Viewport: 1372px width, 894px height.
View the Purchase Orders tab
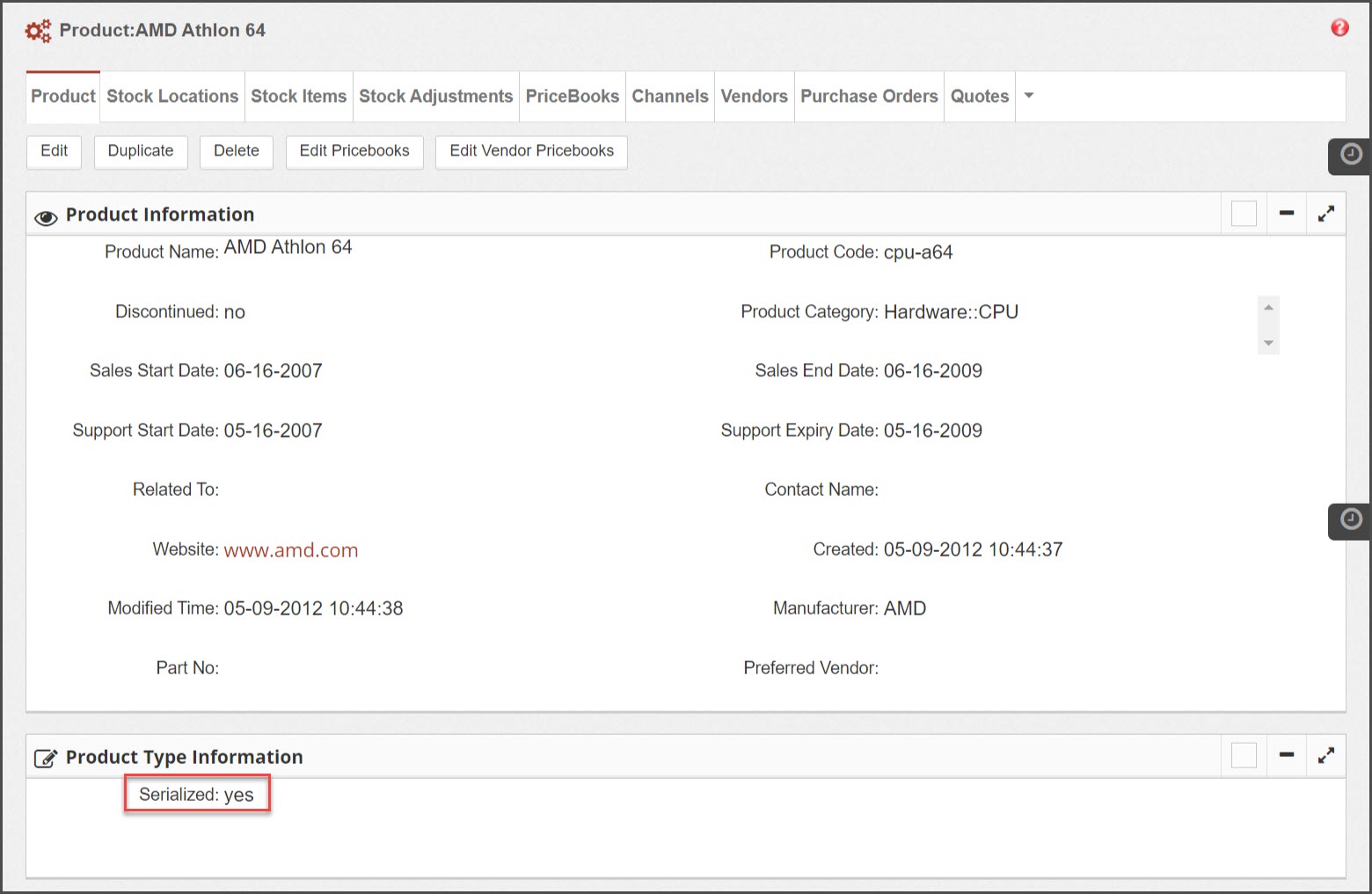click(x=869, y=96)
